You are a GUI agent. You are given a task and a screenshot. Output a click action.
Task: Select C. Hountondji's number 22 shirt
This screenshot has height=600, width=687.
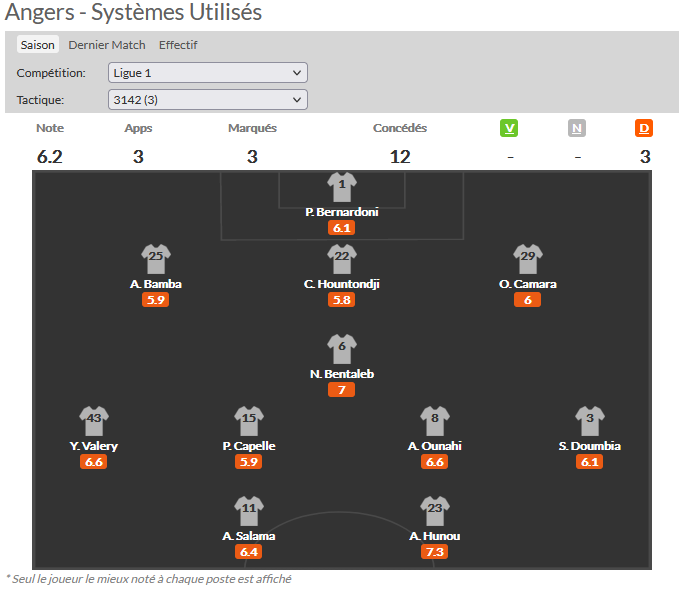click(342, 258)
